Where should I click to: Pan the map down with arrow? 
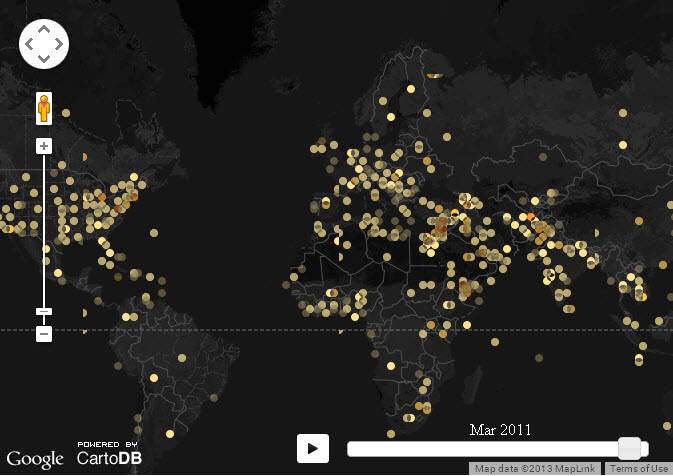coord(44,59)
